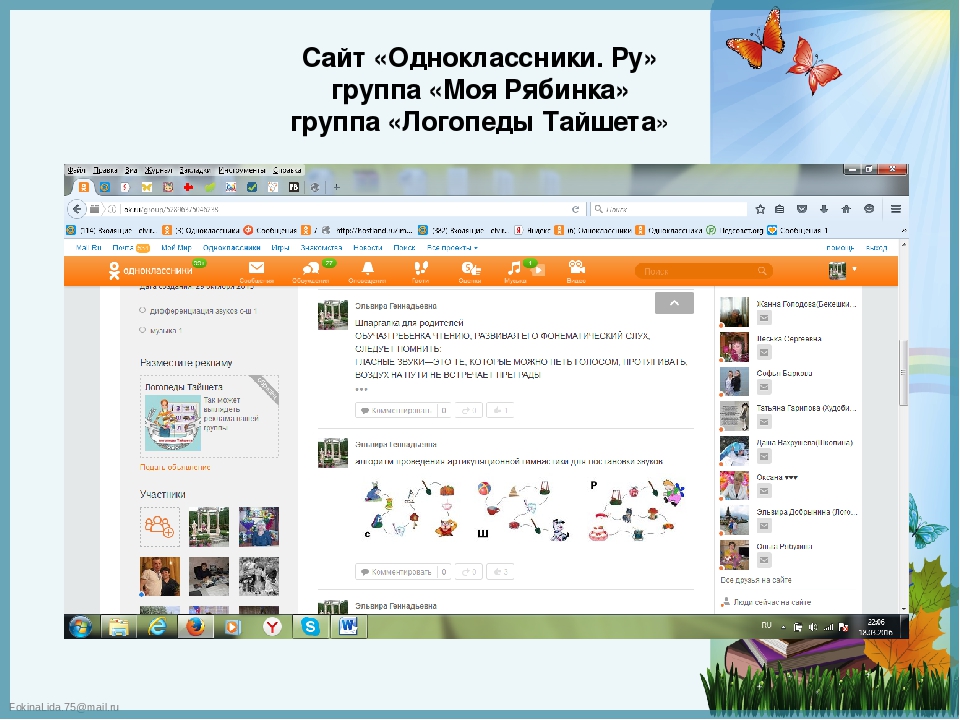Click the Подать объявление link
The height and width of the screenshot is (720, 960).
[175, 467]
